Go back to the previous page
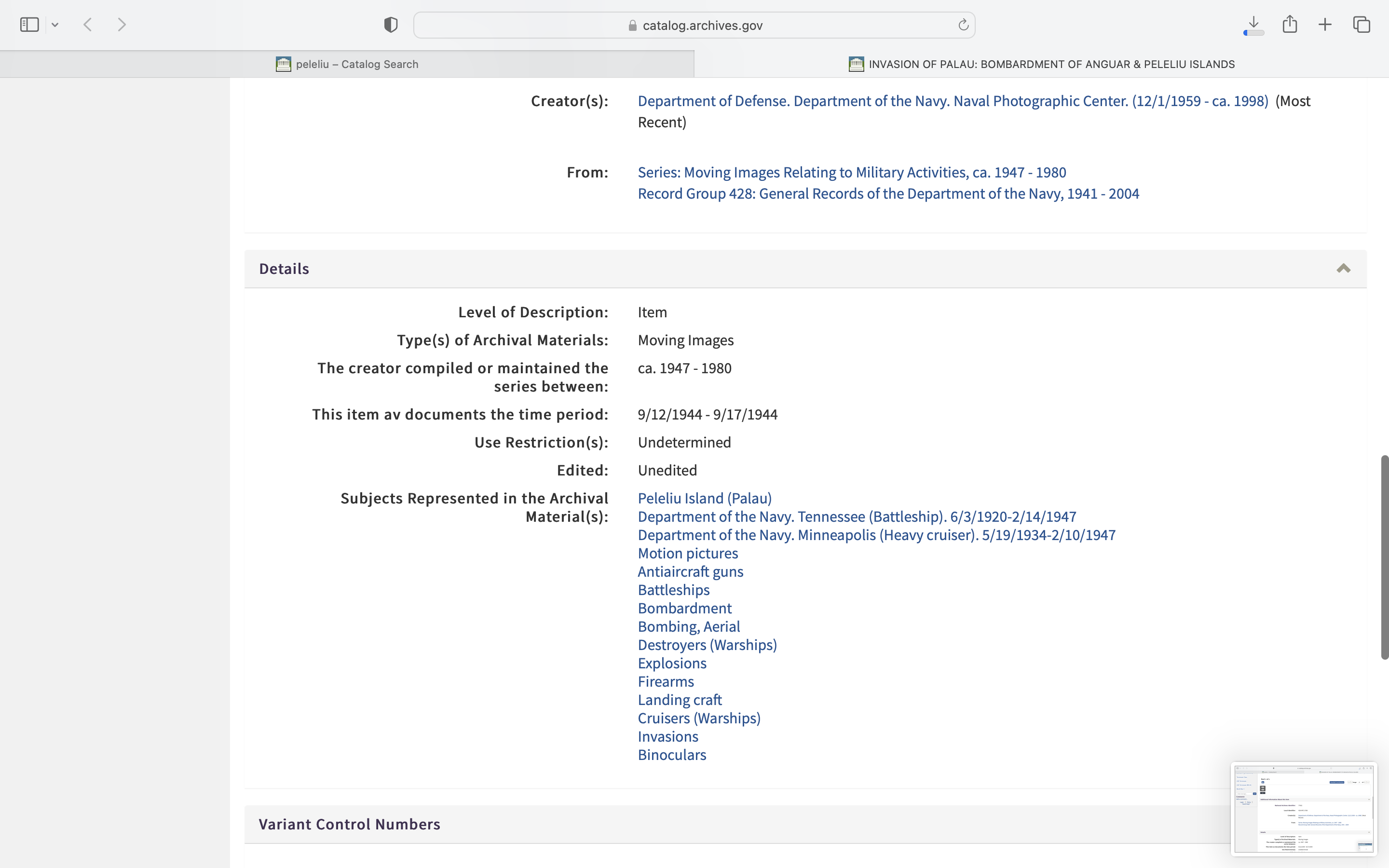Screen dimensions: 1389x868 [x=88, y=25]
